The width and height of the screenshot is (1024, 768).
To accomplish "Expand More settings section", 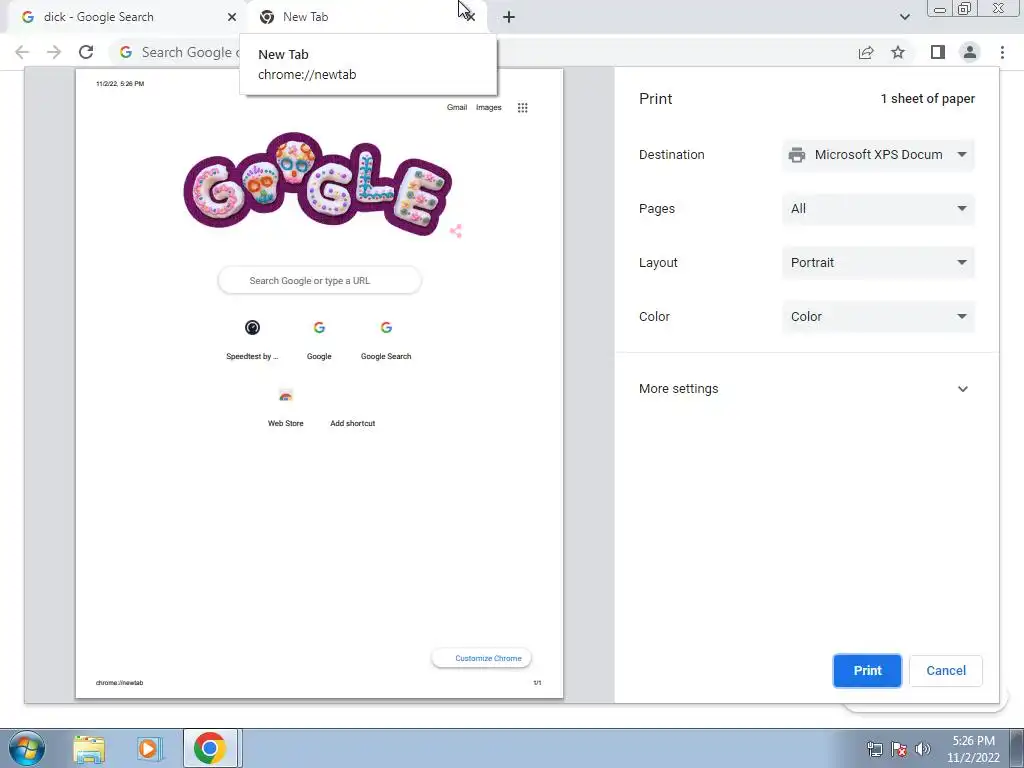I will coord(806,389).
